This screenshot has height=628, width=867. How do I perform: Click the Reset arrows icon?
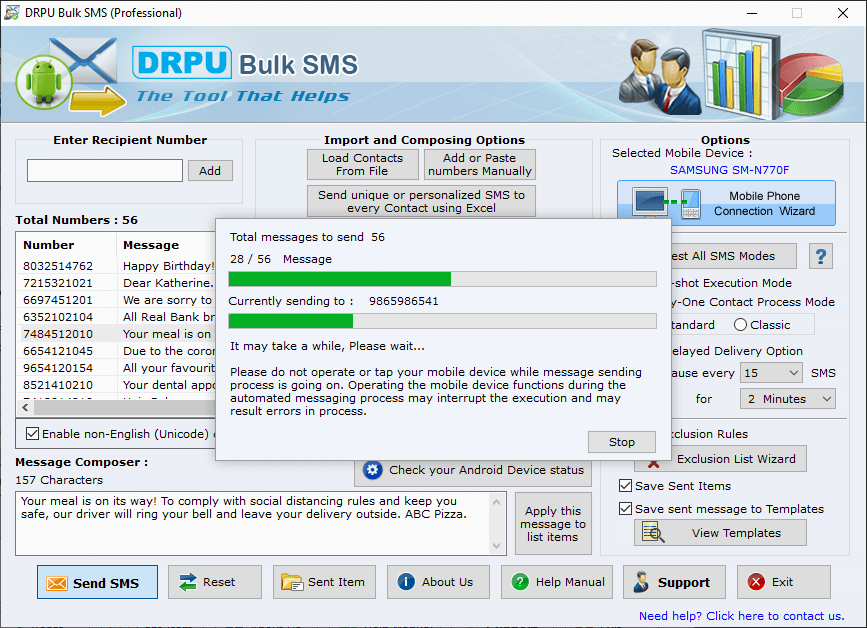tap(188, 582)
